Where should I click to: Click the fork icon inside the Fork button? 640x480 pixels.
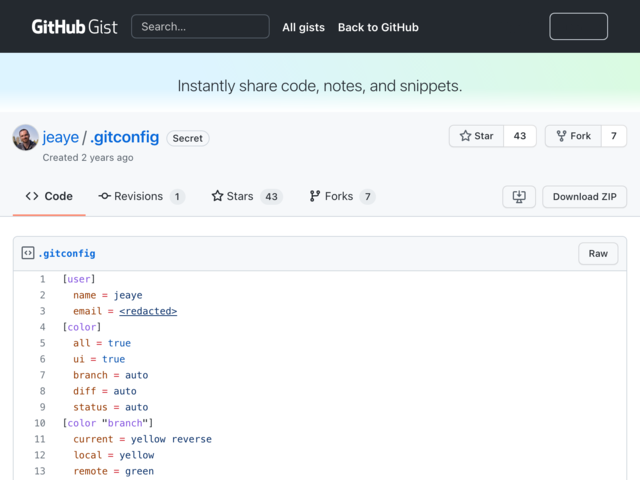tap(562, 136)
